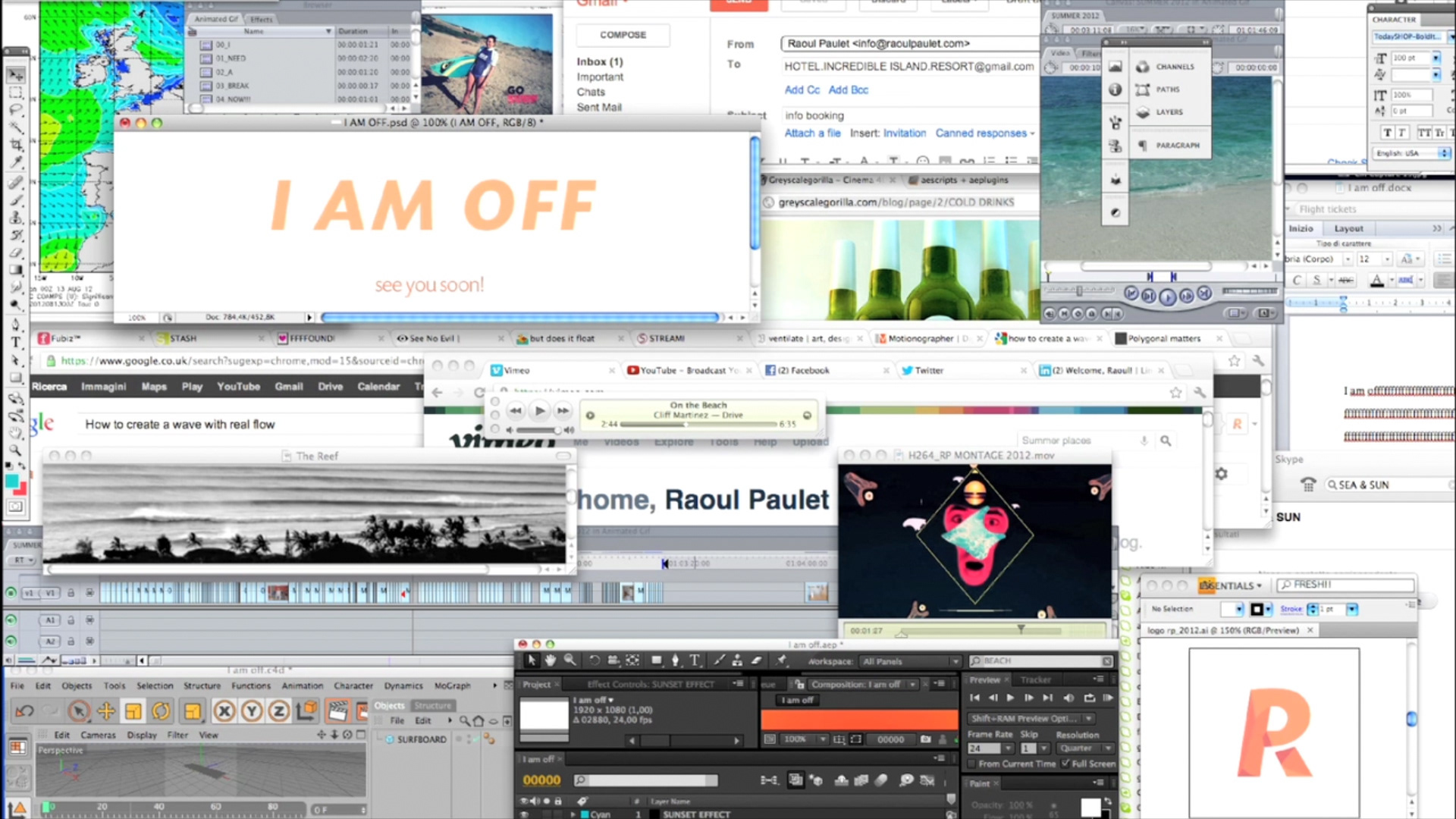Open the Layers panel icon in Photoshop
This screenshot has height=819, width=1456.
(1143, 112)
